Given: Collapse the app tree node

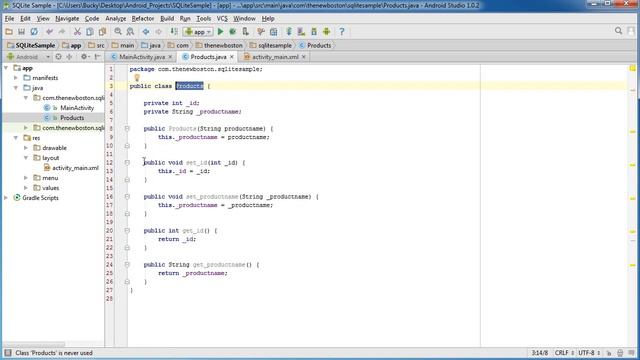Looking at the screenshot, I should pos(6,68).
